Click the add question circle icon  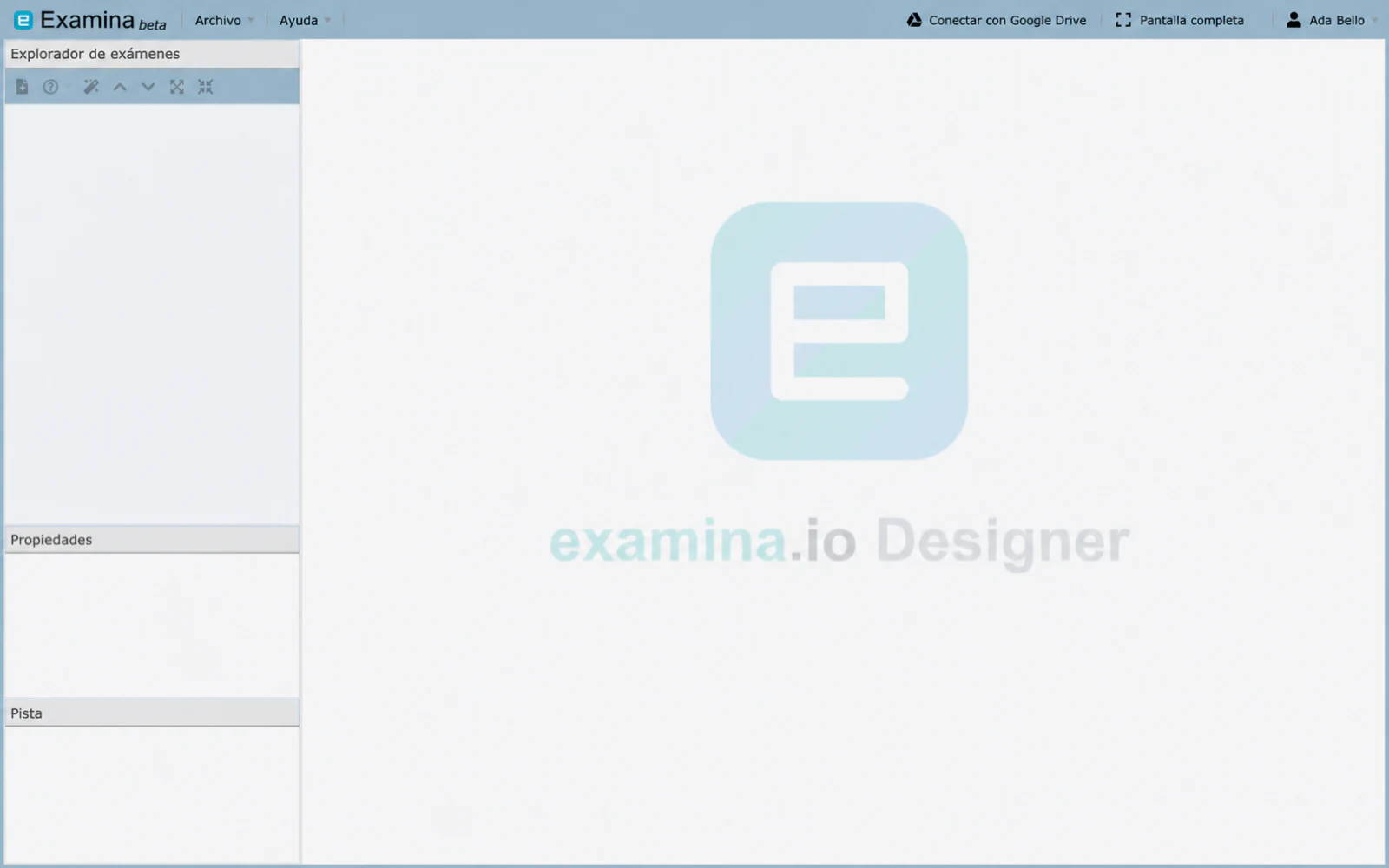[50, 87]
